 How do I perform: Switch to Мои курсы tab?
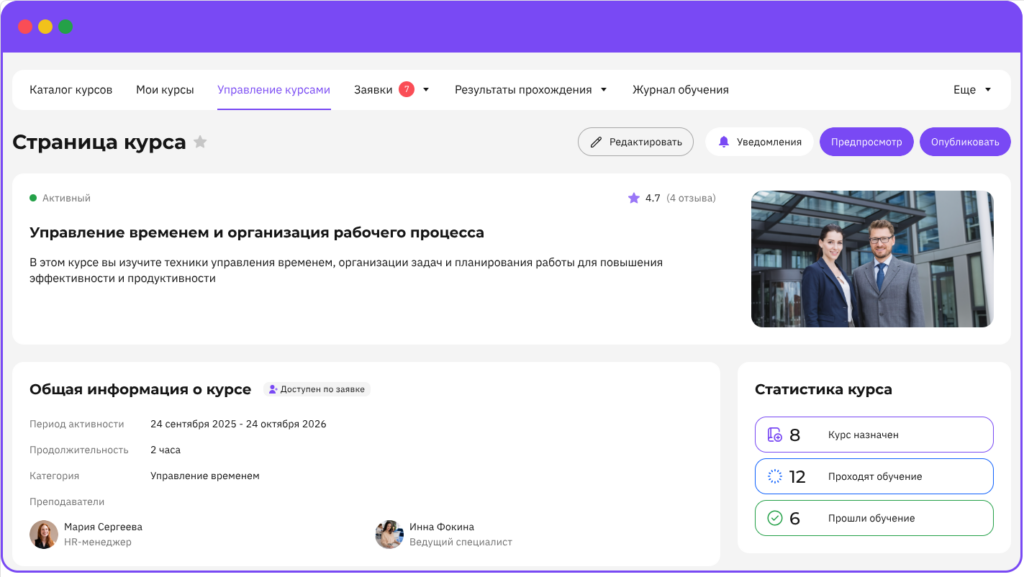click(165, 90)
